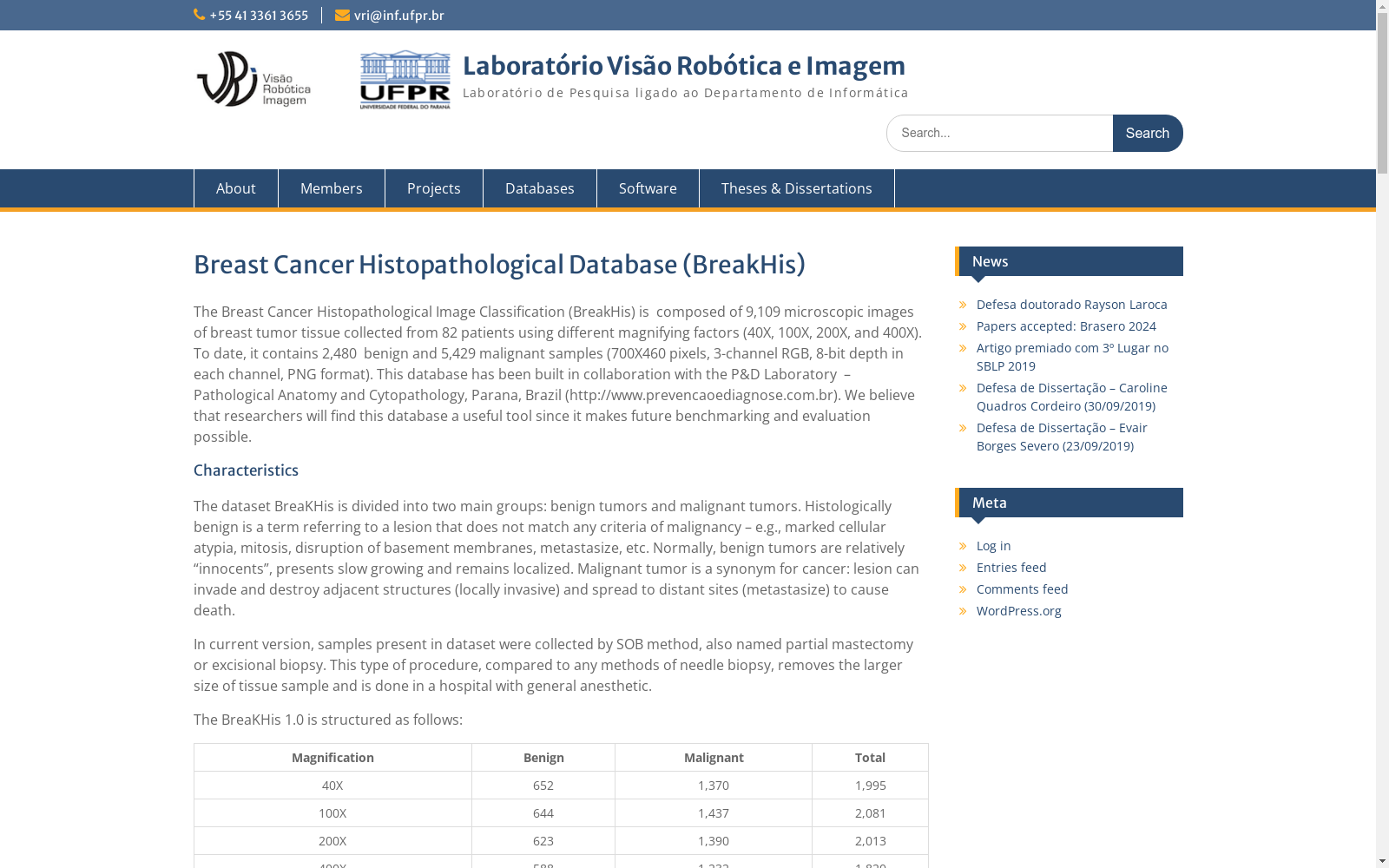Click the Laboratório de Pesquisa tagline
Screen dimensions: 1389x868
[x=686, y=93]
